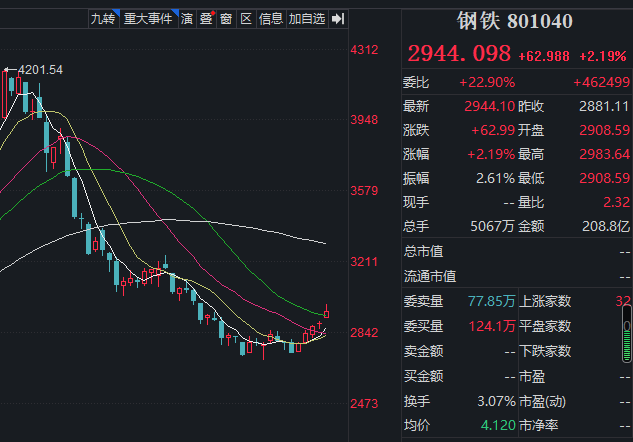633x442 pixels.
Task: Click the 窗 window layout icon
Action: [x=226, y=18]
